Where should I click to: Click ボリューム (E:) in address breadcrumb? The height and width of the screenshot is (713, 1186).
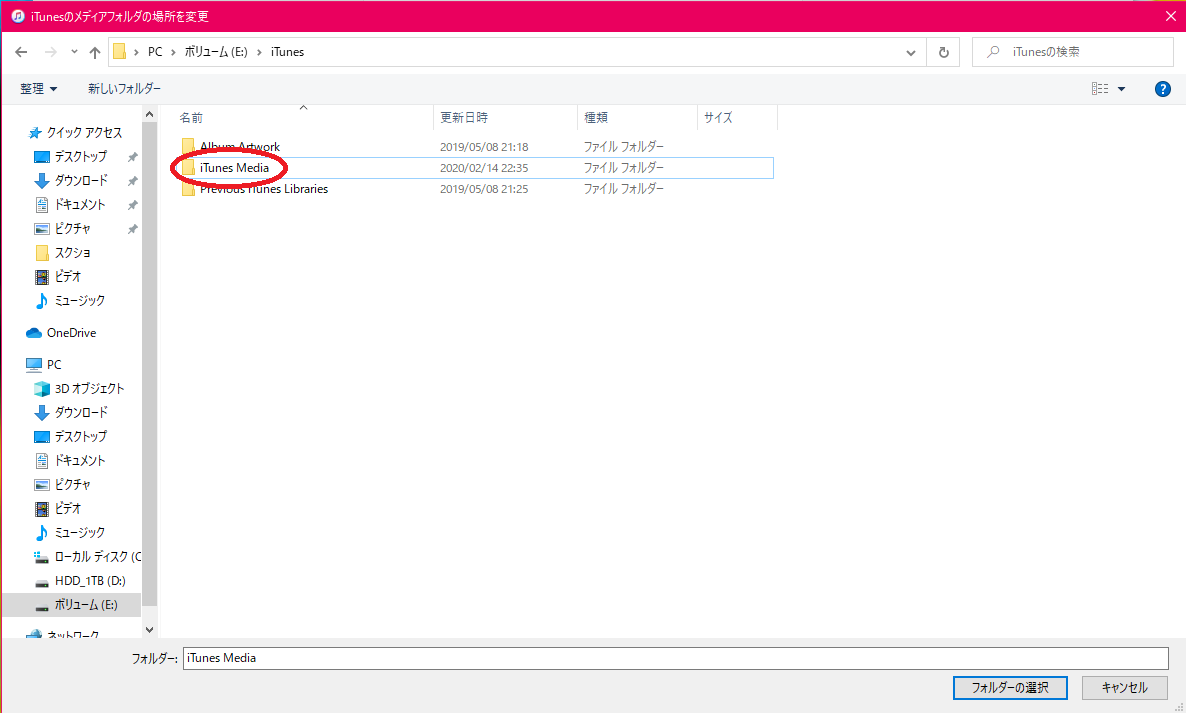(216, 52)
